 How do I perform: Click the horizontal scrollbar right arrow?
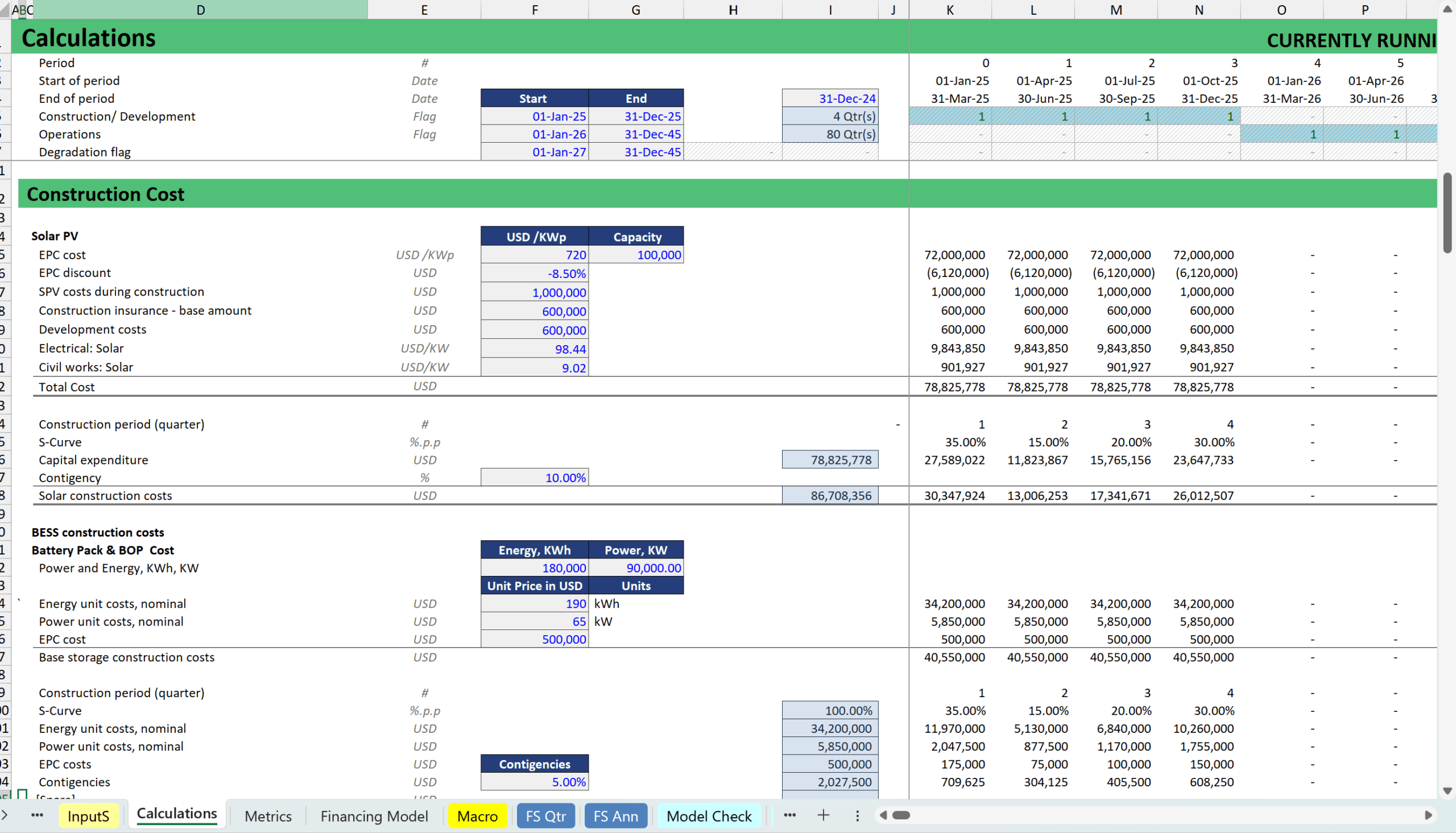click(x=1428, y=815)
